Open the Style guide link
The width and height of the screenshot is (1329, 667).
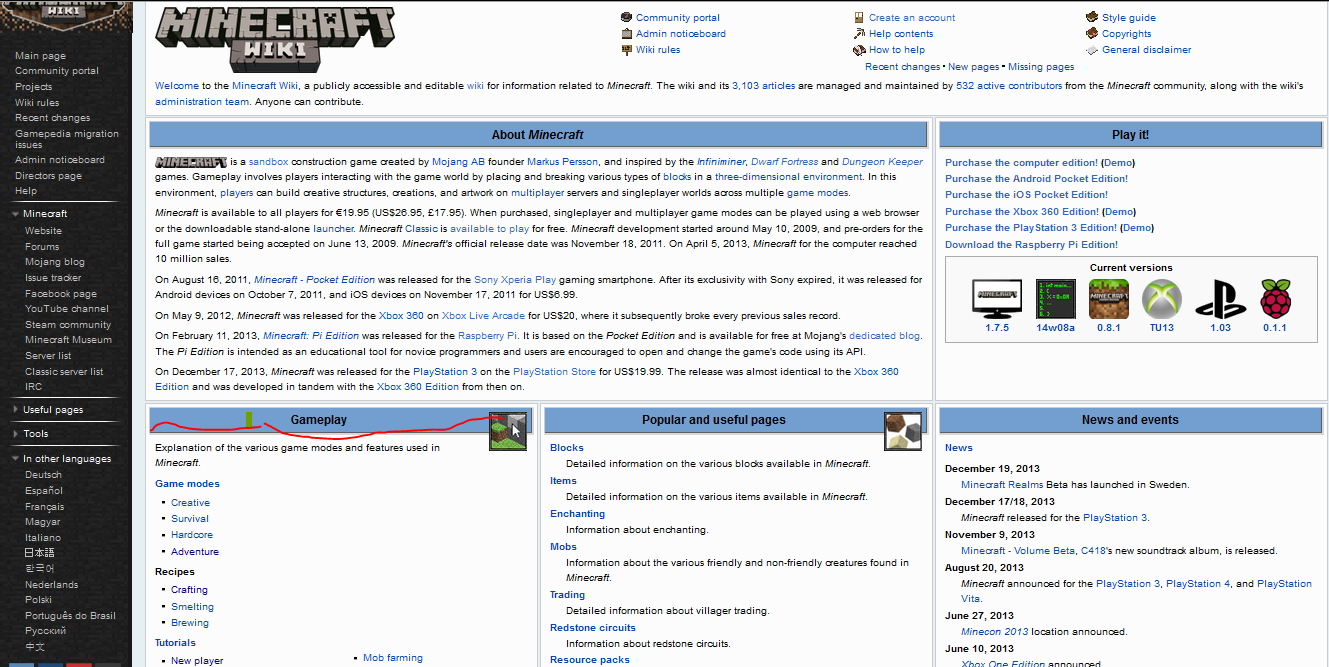tap(1129, 17)
